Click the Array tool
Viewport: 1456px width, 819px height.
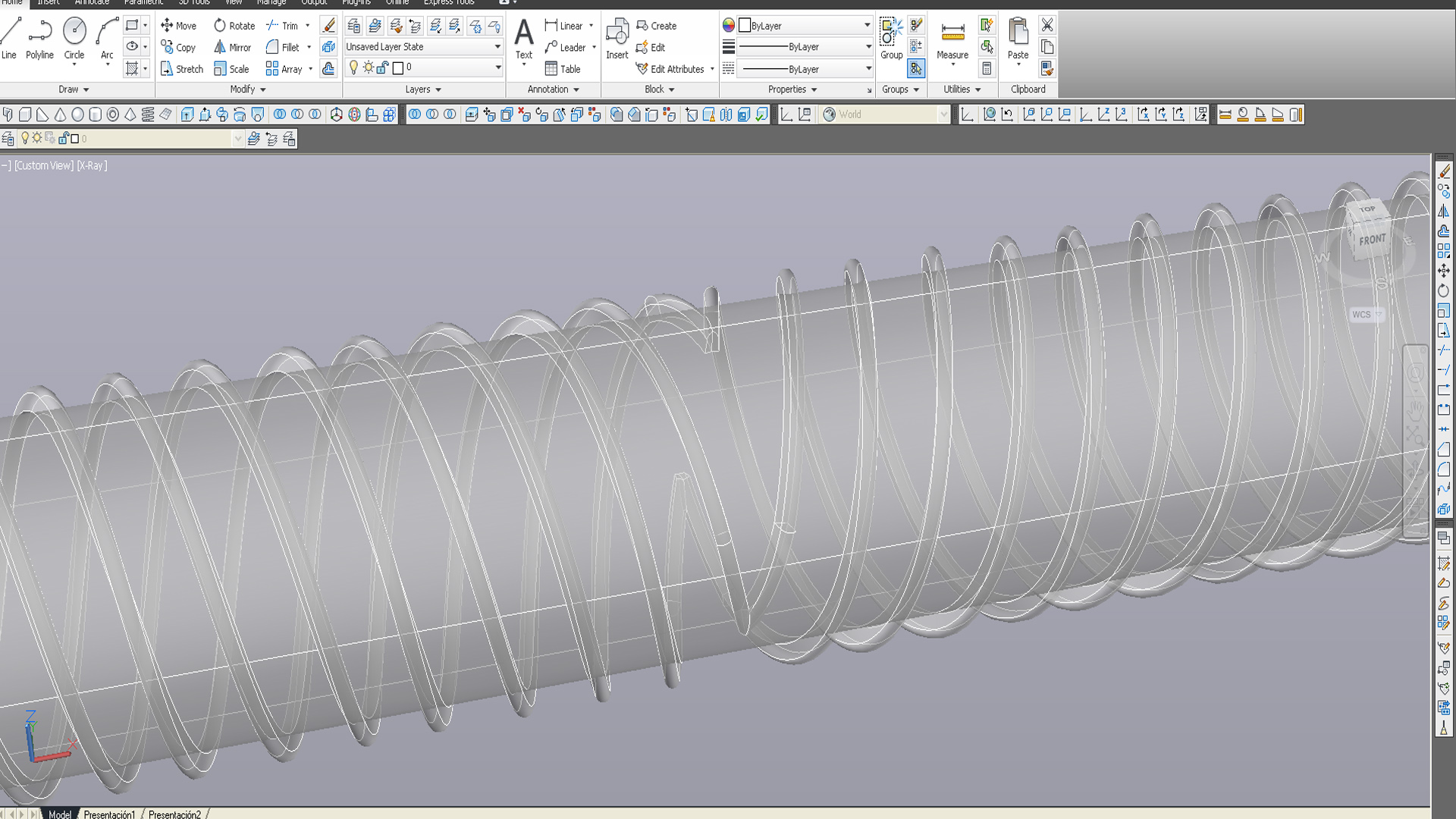pyautogui.click(x=284, y=69)
